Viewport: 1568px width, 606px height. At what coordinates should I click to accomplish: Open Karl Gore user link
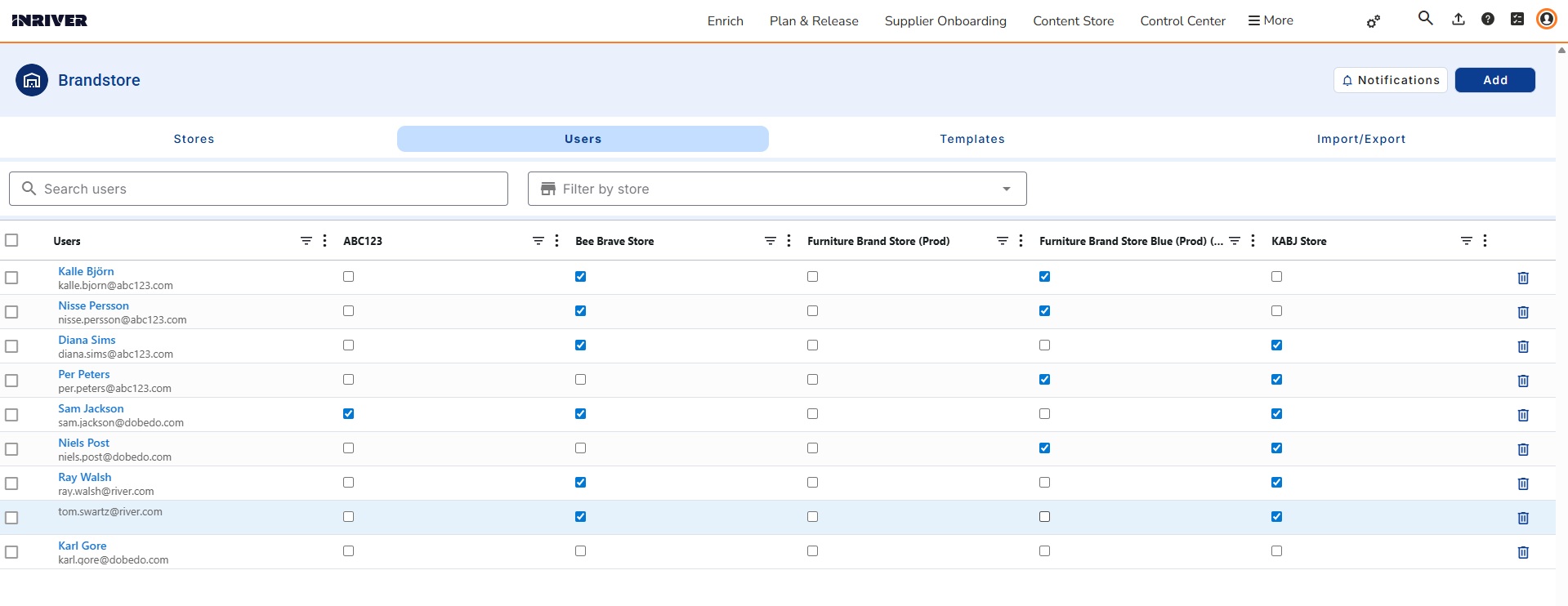point(83,546)
